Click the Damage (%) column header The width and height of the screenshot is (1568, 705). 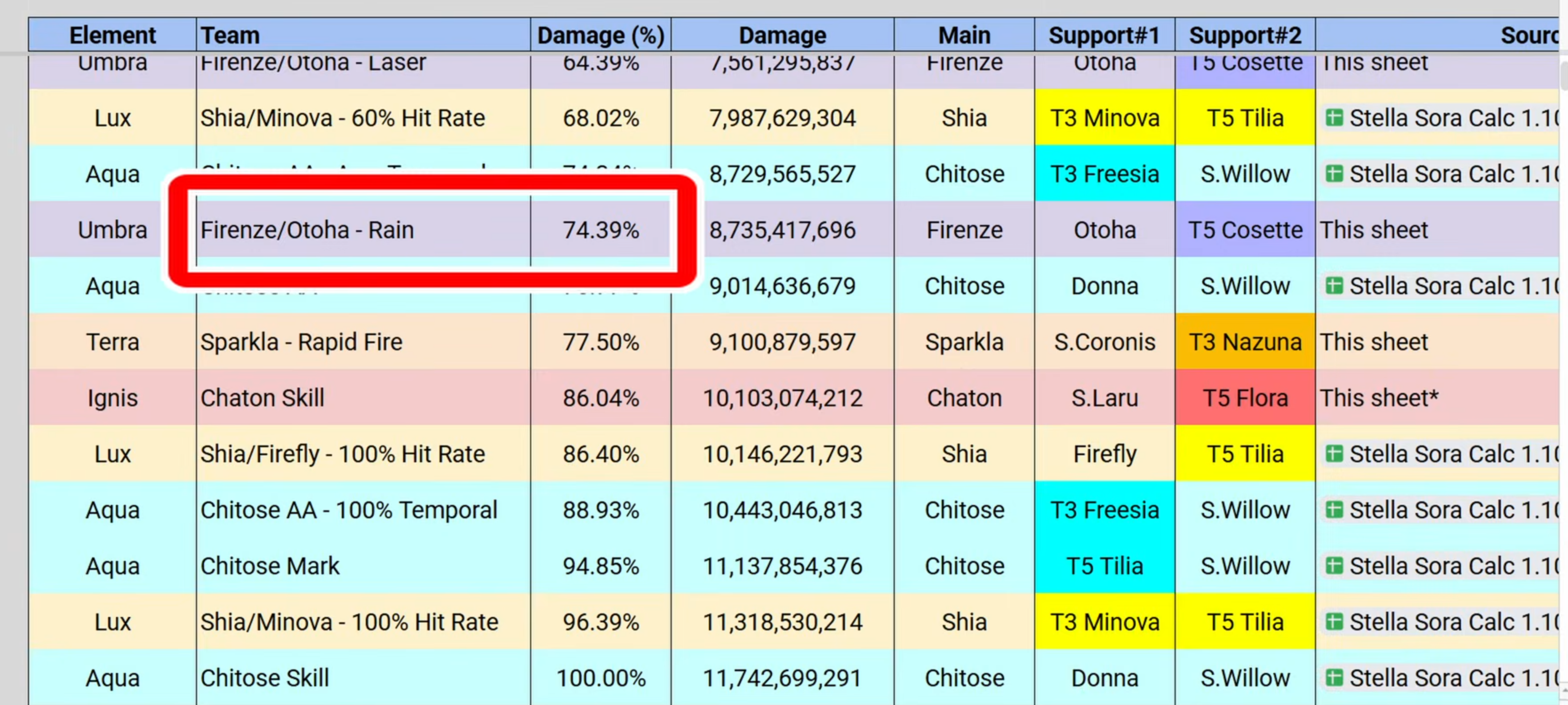(x=601, y=35)
